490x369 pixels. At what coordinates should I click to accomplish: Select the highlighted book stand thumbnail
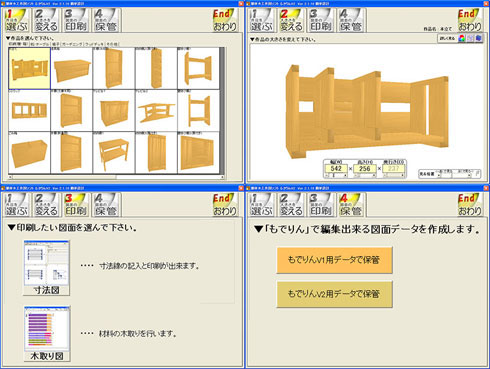pos(29,68)
